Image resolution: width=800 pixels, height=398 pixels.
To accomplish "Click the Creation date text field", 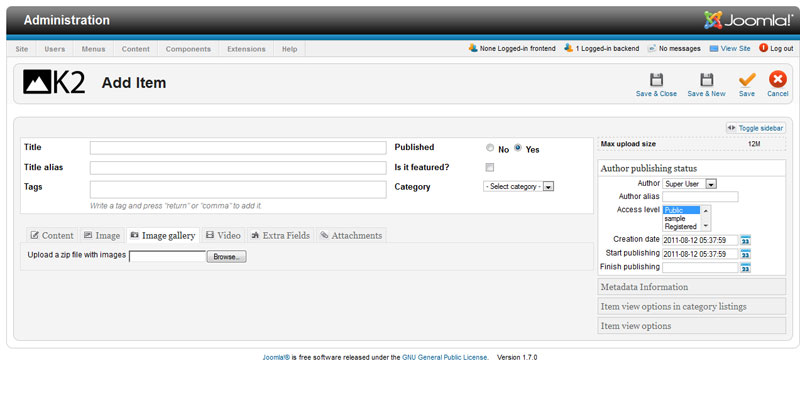I will (x=700, y=240).
